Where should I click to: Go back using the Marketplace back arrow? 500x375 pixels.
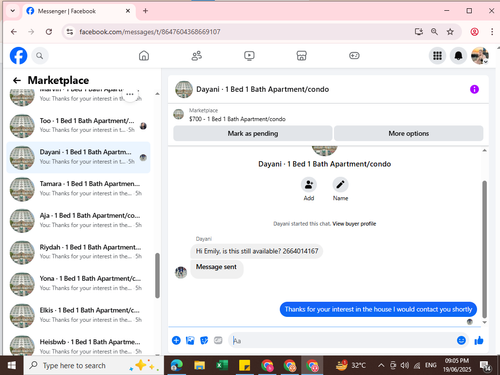pos(17,80)
